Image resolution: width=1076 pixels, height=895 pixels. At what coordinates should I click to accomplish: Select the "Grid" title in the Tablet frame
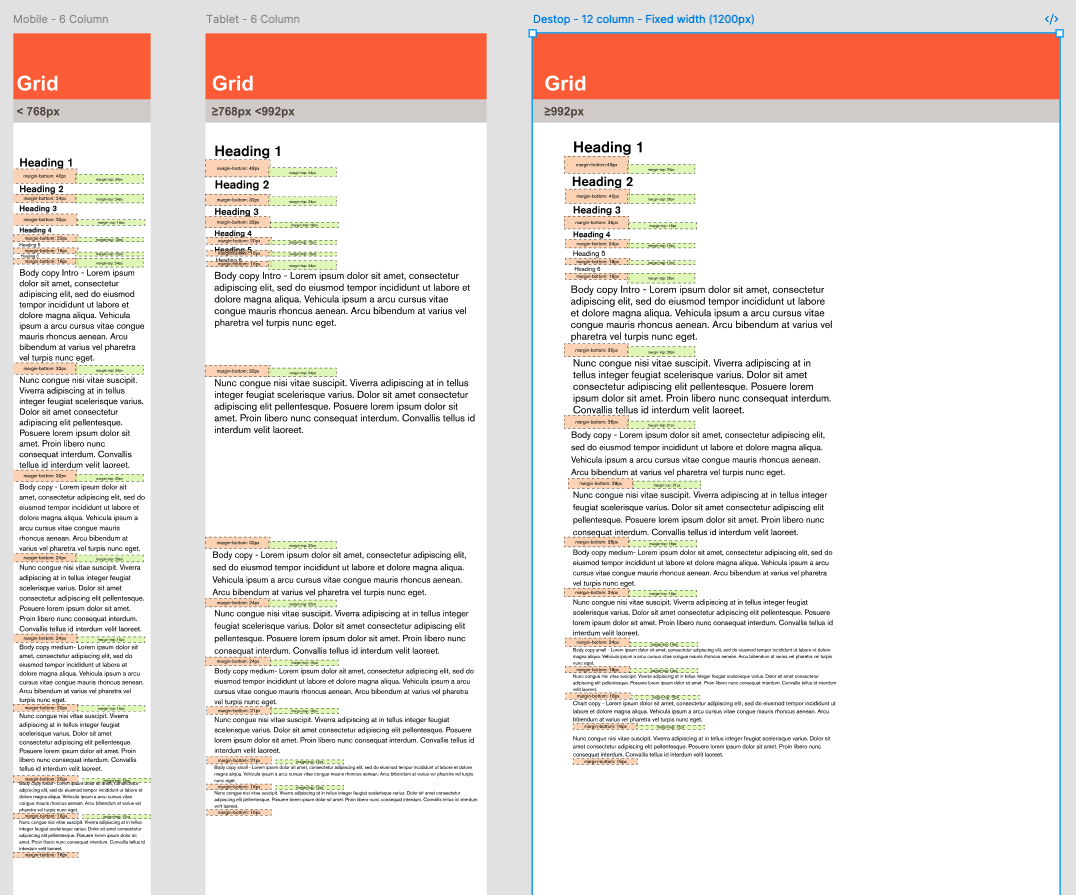[x=233, y=84]
